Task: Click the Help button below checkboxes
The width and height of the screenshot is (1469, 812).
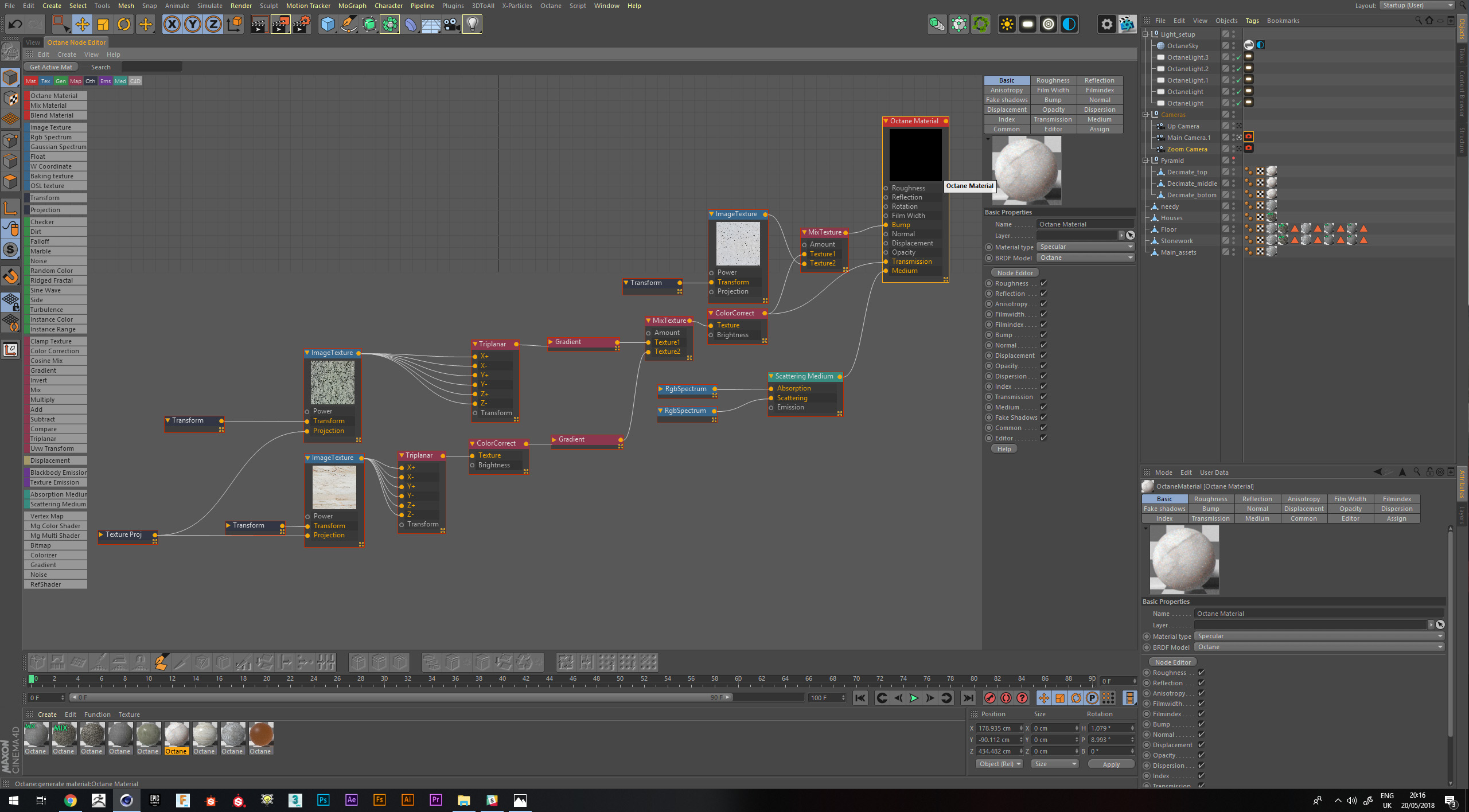Action: pyautogui.click(x=1004, y=449)
